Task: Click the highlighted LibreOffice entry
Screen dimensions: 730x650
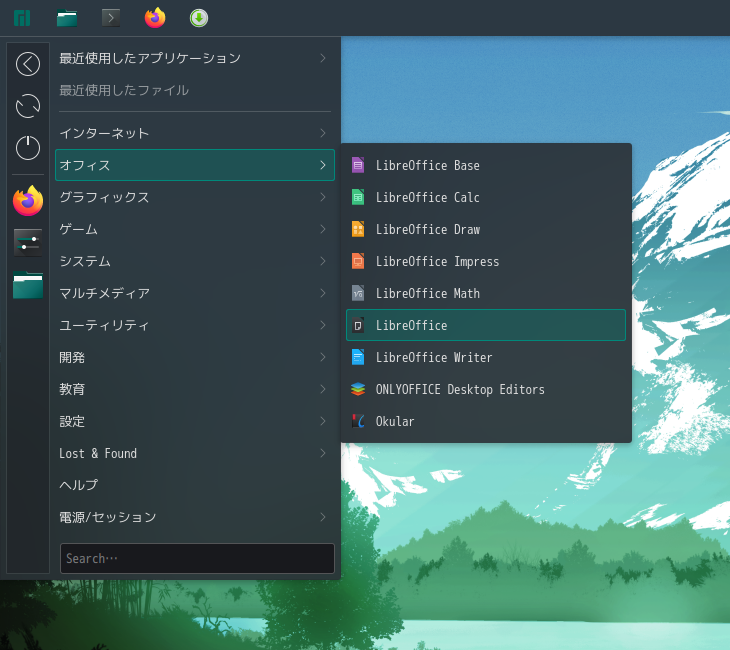Action: (x=486, y=325)
